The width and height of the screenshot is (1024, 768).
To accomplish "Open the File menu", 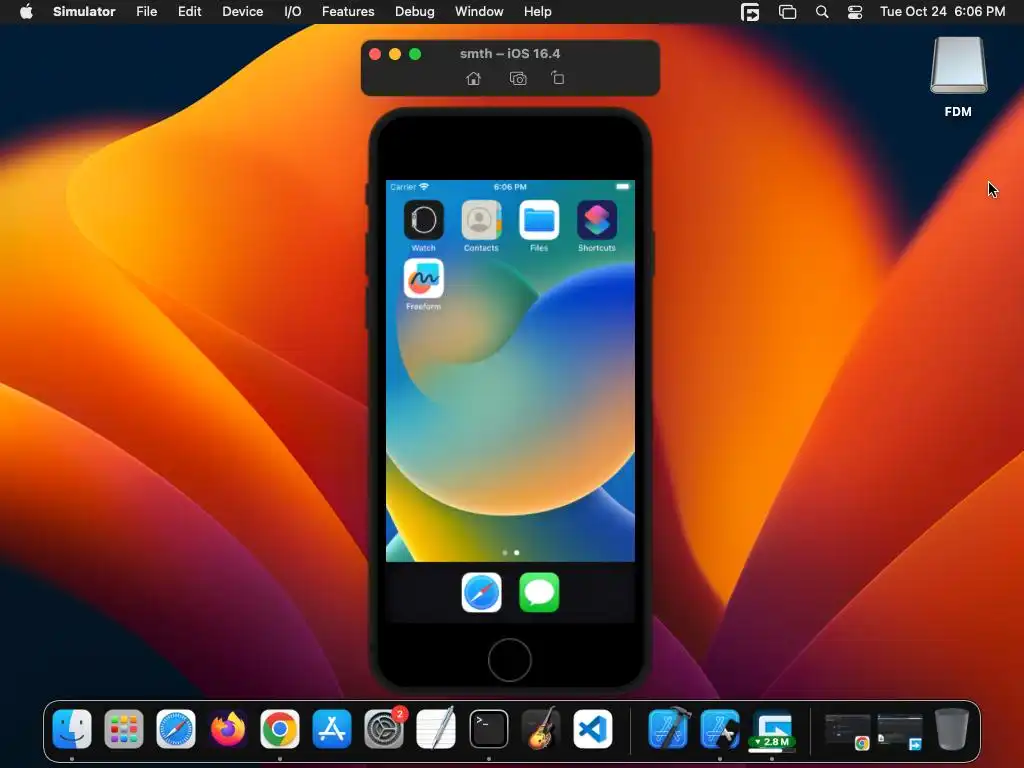I will 146,12.
